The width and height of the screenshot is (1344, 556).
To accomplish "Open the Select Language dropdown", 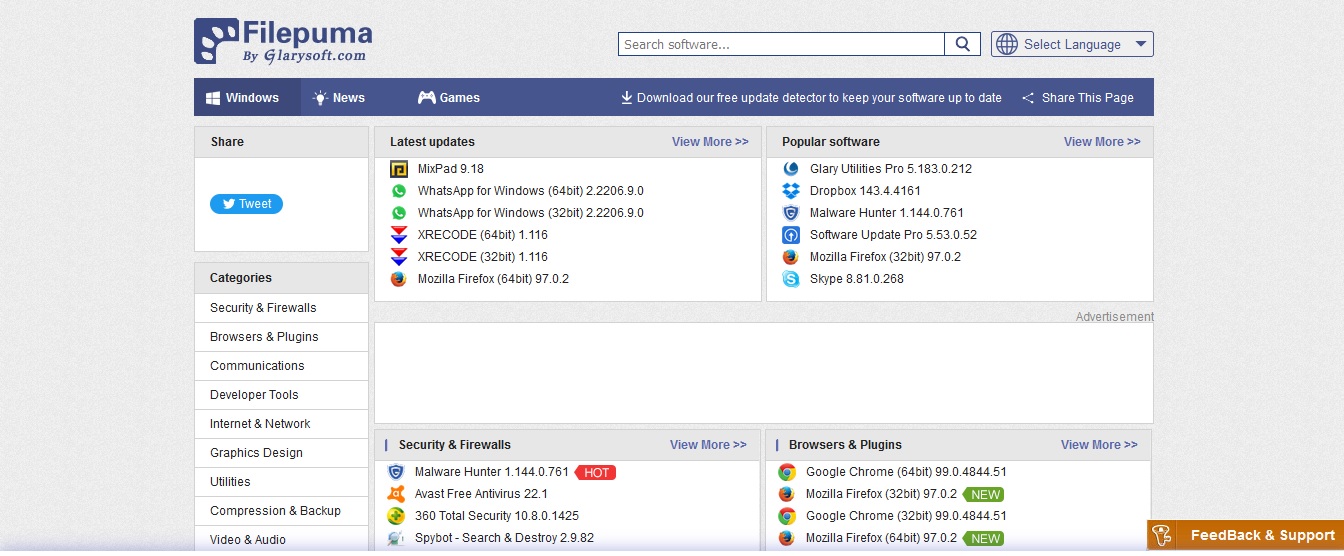I will 1072,44.
